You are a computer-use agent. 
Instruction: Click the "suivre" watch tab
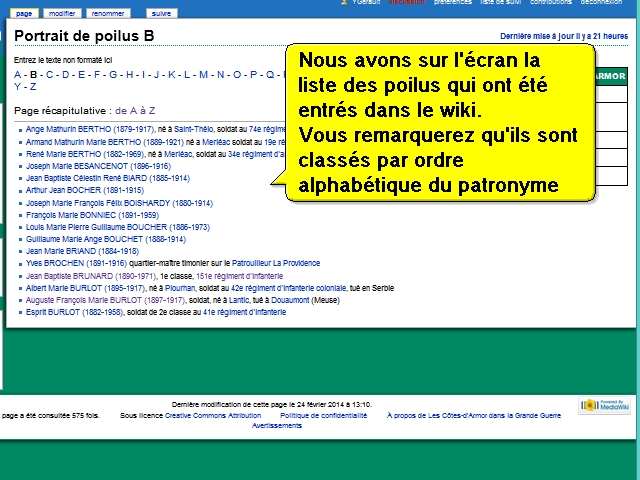159,14
